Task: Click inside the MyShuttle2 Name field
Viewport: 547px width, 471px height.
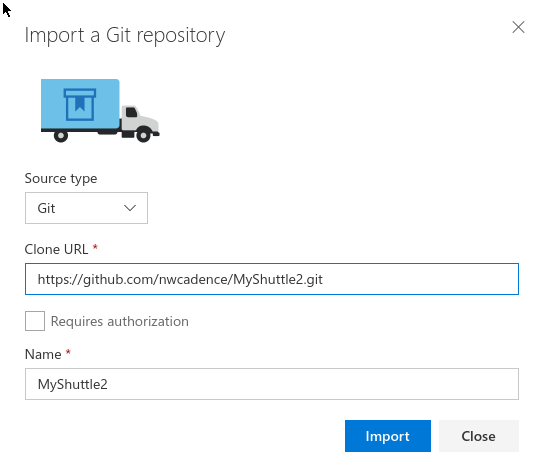Action: click(272, 384)
